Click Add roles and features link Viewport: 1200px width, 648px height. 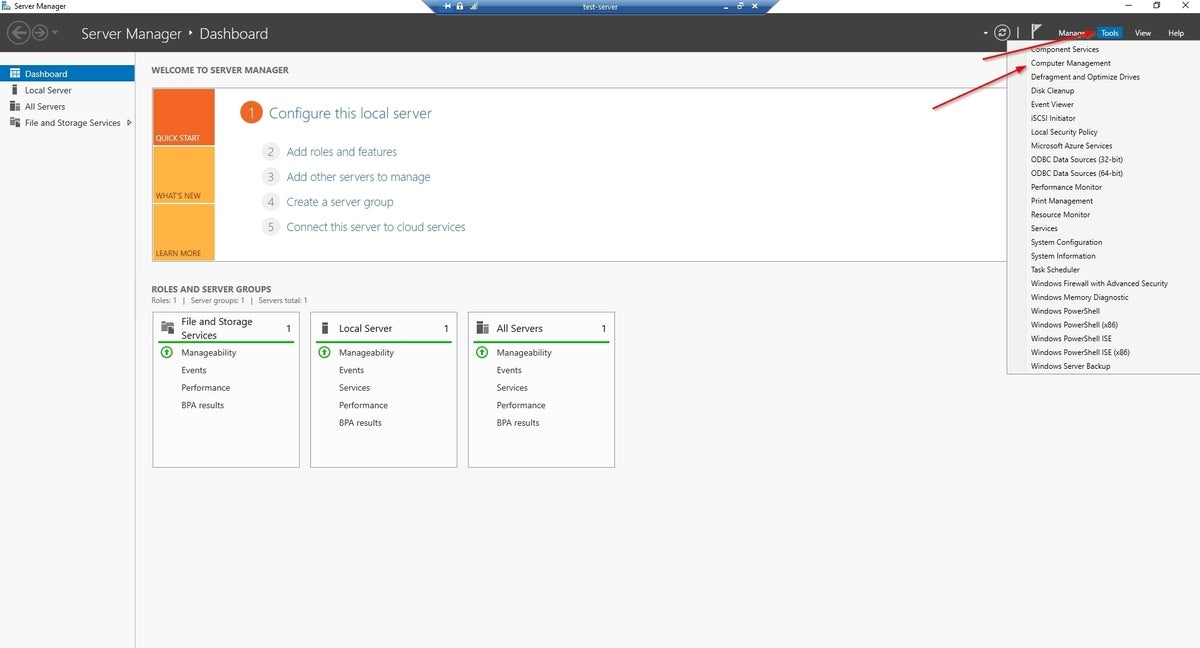point(341,152)
